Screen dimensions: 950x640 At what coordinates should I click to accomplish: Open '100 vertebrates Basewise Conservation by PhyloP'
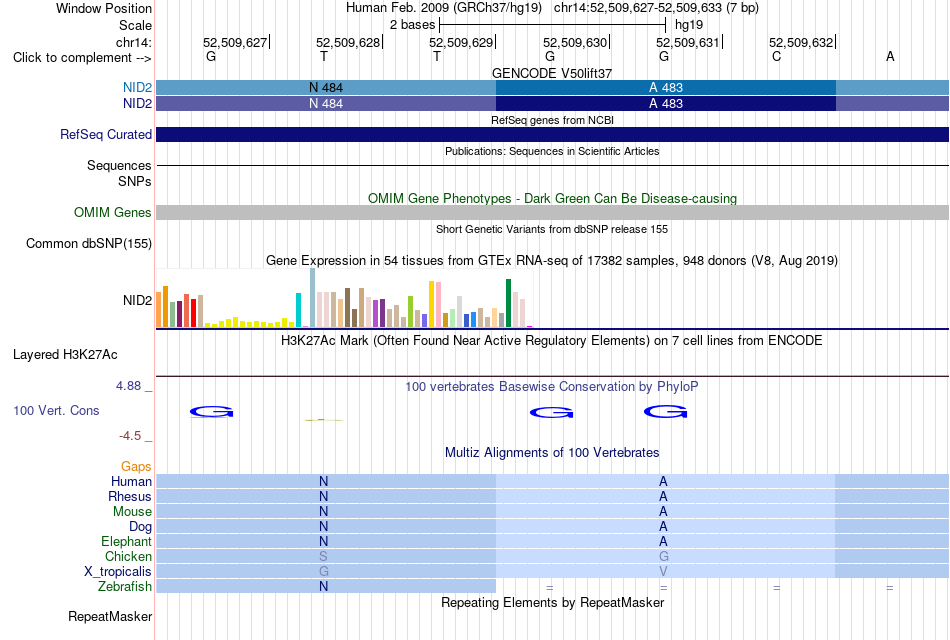552,387
